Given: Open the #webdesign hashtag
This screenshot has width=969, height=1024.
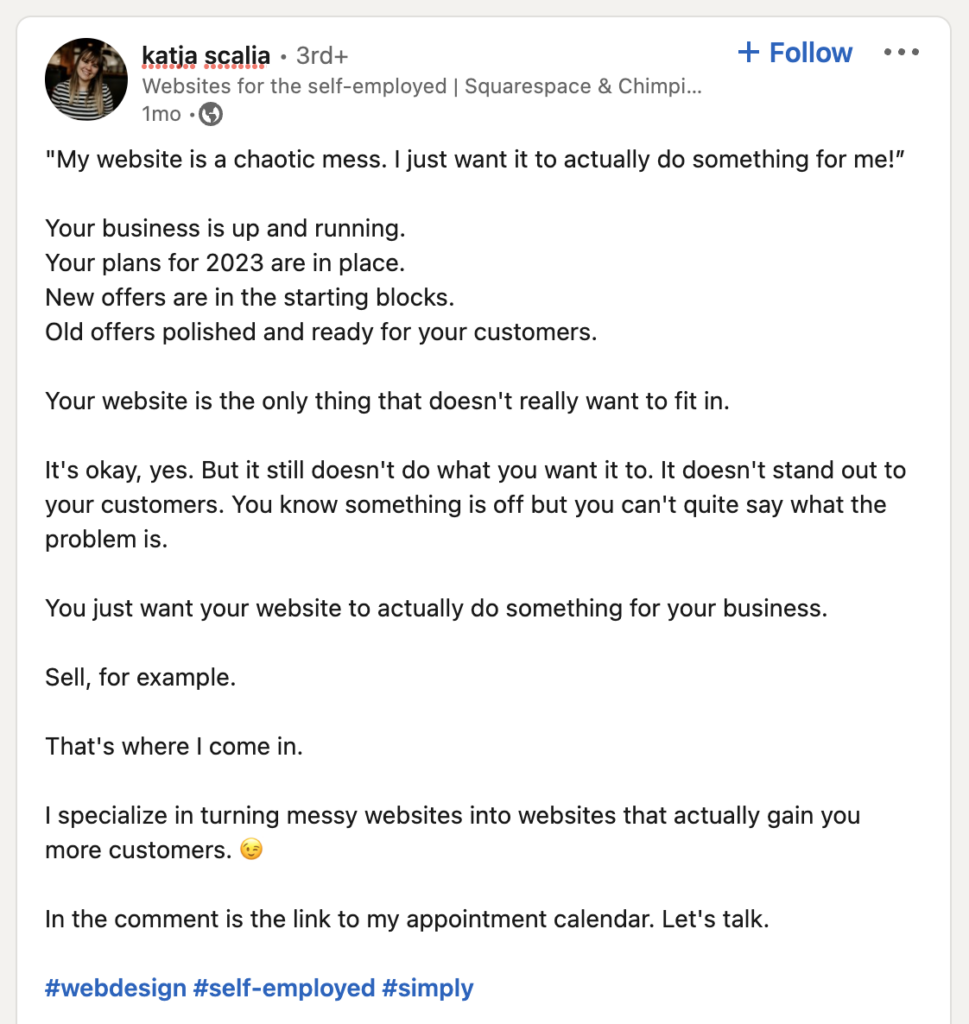Looking at the screenshot, I should pos(116,987).
